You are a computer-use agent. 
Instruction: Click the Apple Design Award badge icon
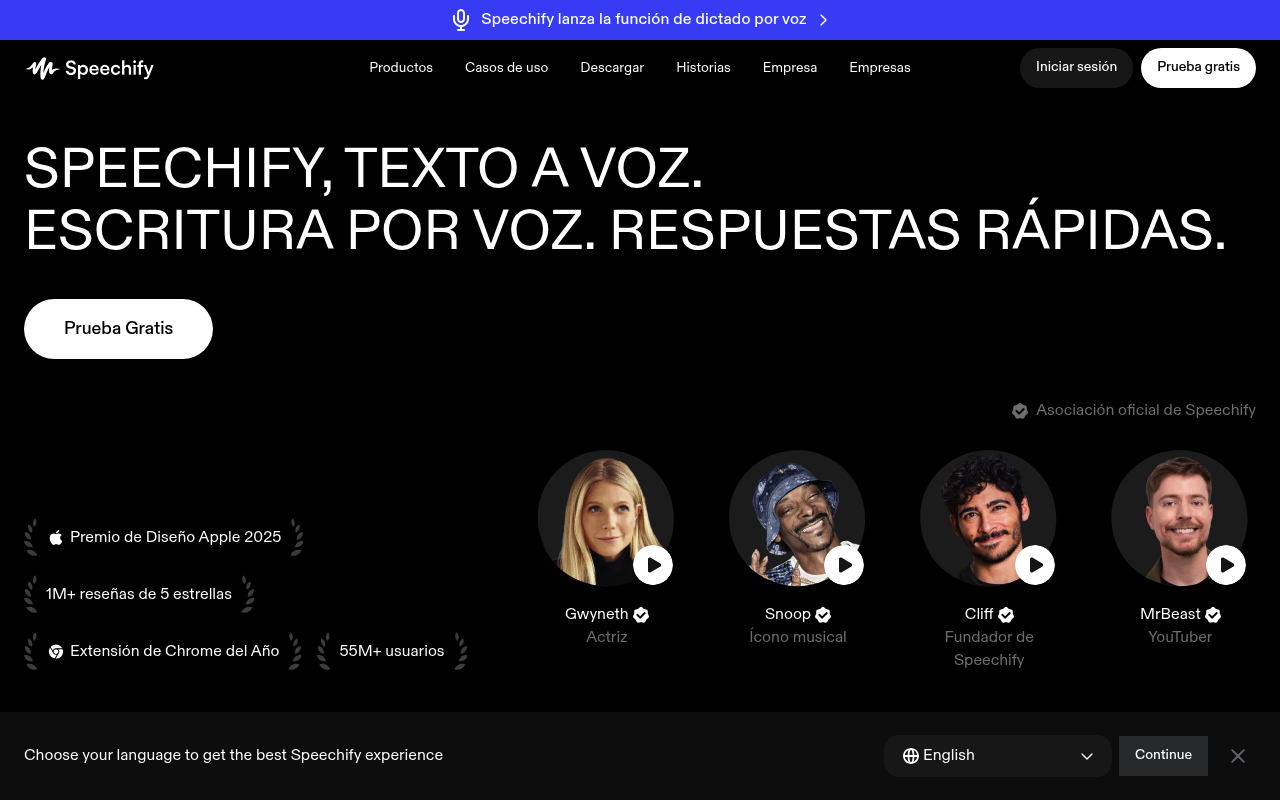coord(56,537)
